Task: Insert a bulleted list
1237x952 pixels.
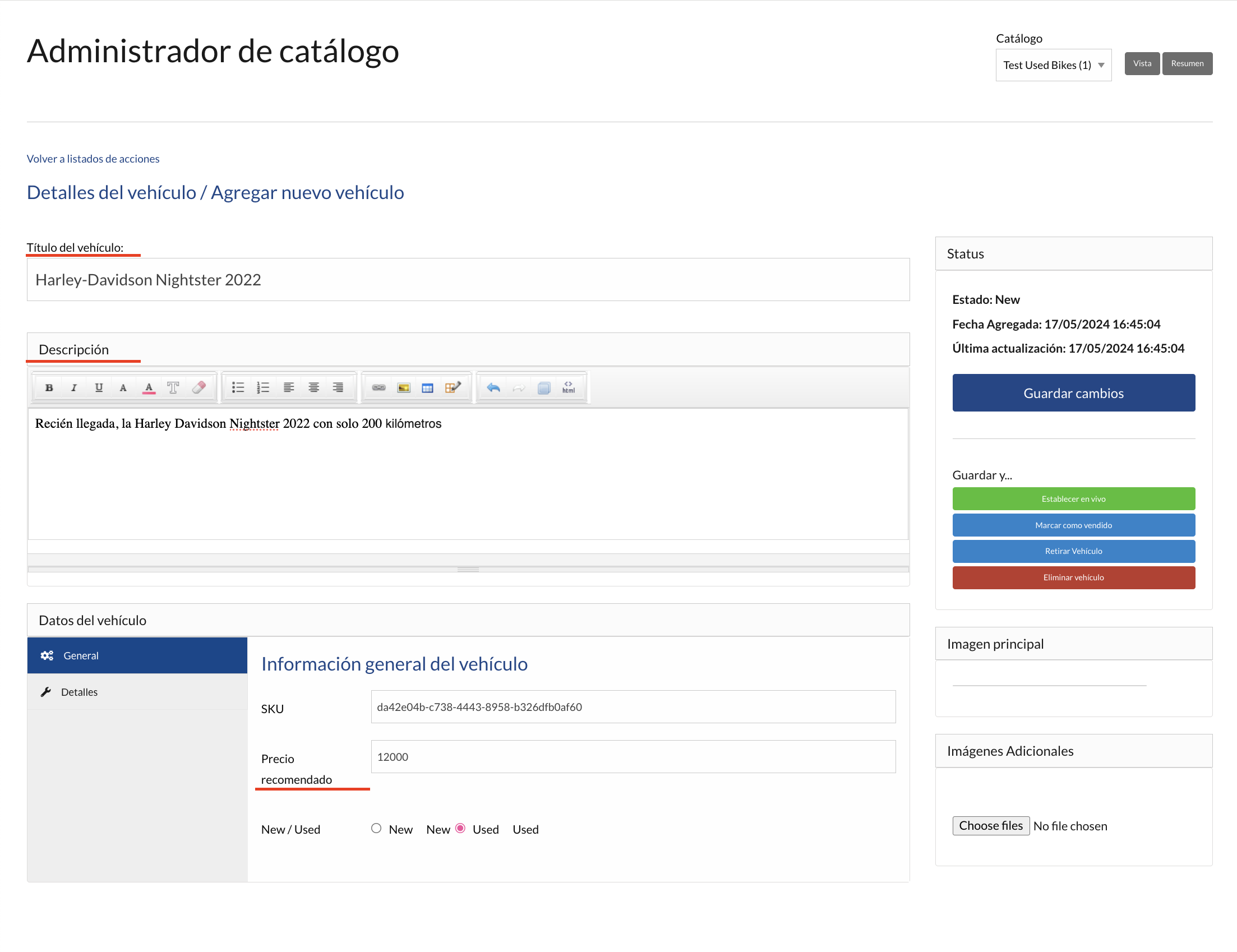Action: coord(238,388)
